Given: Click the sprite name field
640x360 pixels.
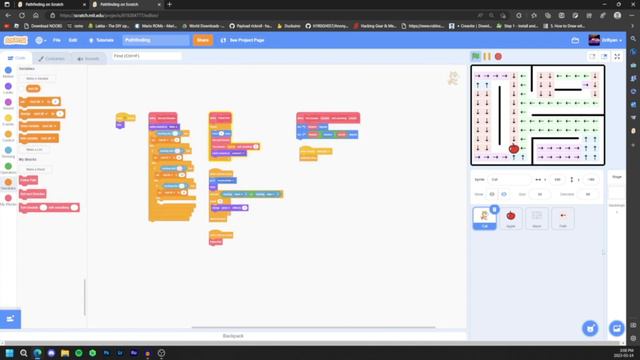Looking at the screenshot, I should [x=509, y=180].
